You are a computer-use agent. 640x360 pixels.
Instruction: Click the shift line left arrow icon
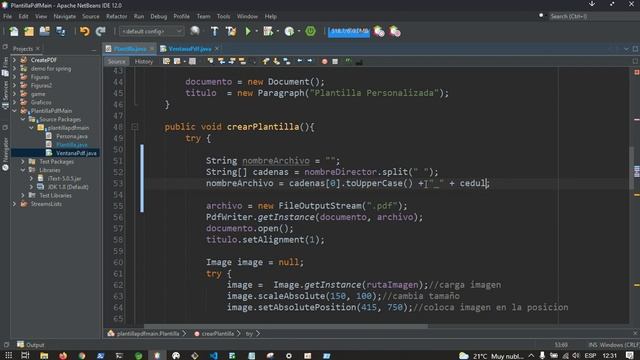click(300, 61)
